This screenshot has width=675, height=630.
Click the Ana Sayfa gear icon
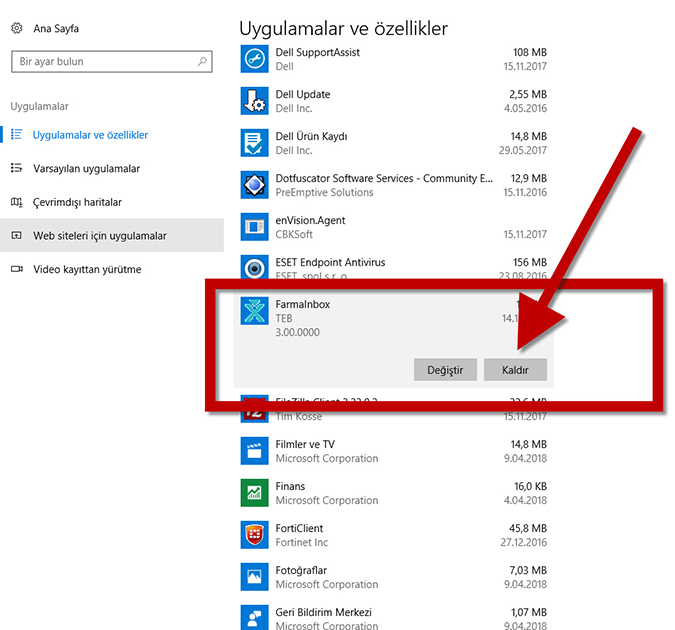click(x=17, y=28)
